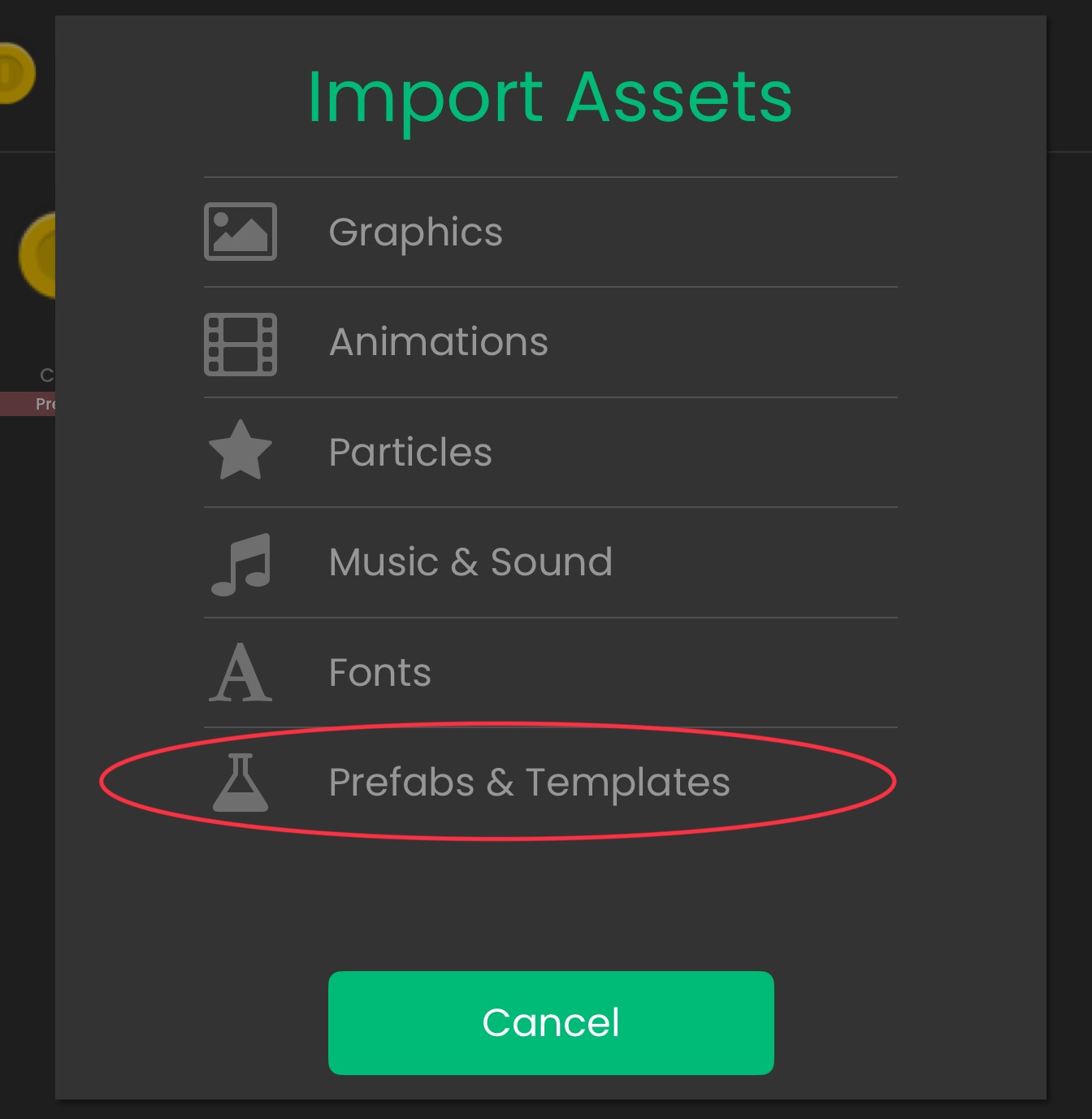Click the large gold coin thumbnail behind dialog
The image size is (1092, 1119).
[37, 256]
